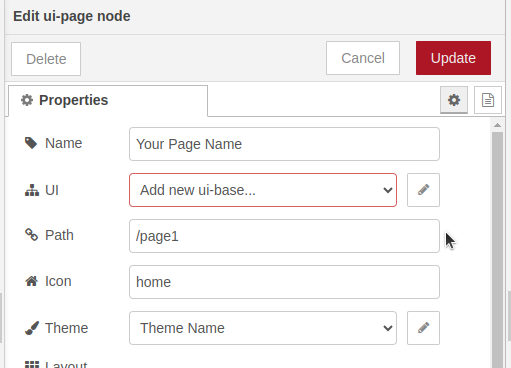Click the red Update button
The image size is (511, 368).
pyautogui.click(x=453, y=58)
